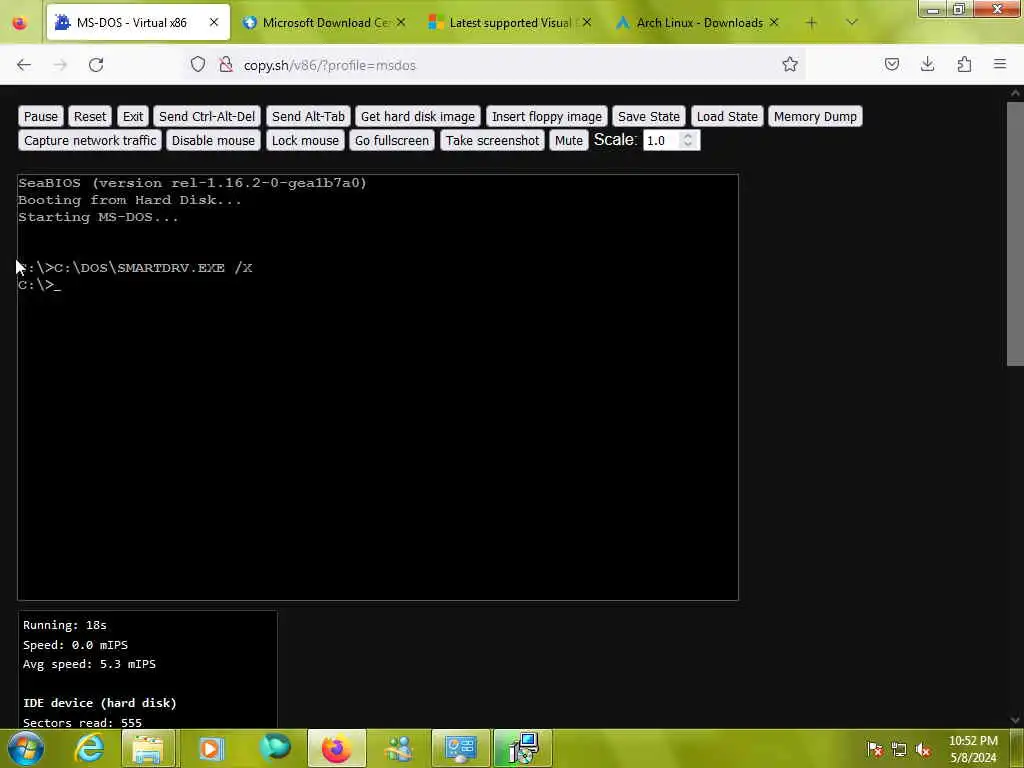Click the Running: 18s status text
1024x768 pixels.
pyautogui.click(x=65, y=625)
